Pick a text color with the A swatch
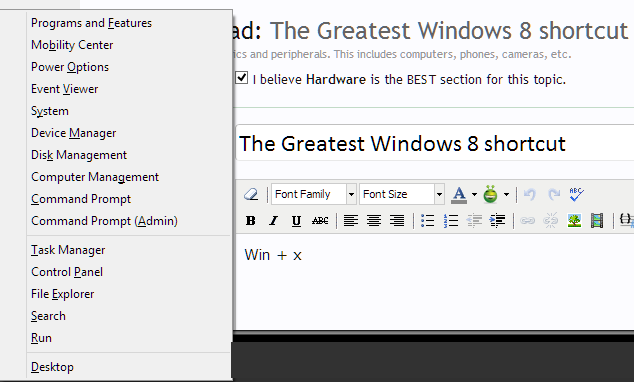The image size is (634, 385). coord(459,195)
